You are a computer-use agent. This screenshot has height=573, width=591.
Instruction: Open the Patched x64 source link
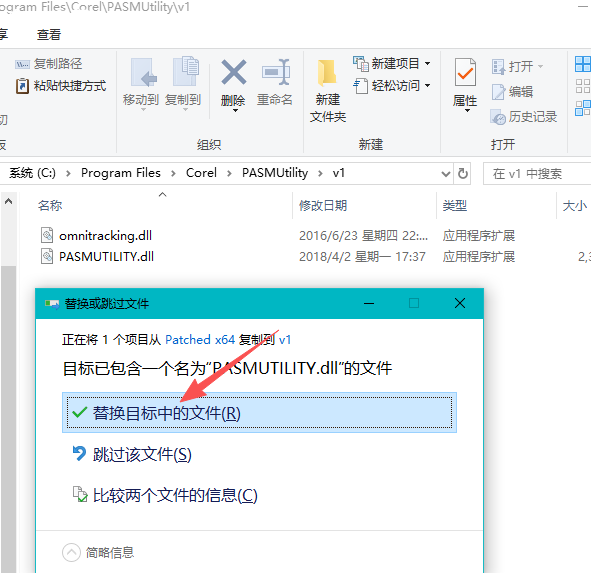click(x=200, y=340)
